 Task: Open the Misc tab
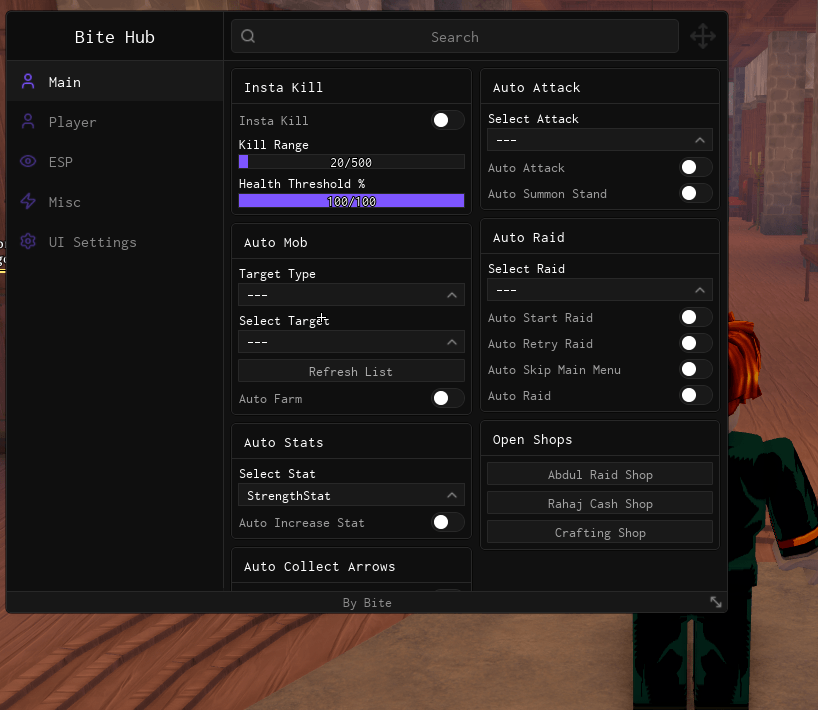click(x=115, y=202)
